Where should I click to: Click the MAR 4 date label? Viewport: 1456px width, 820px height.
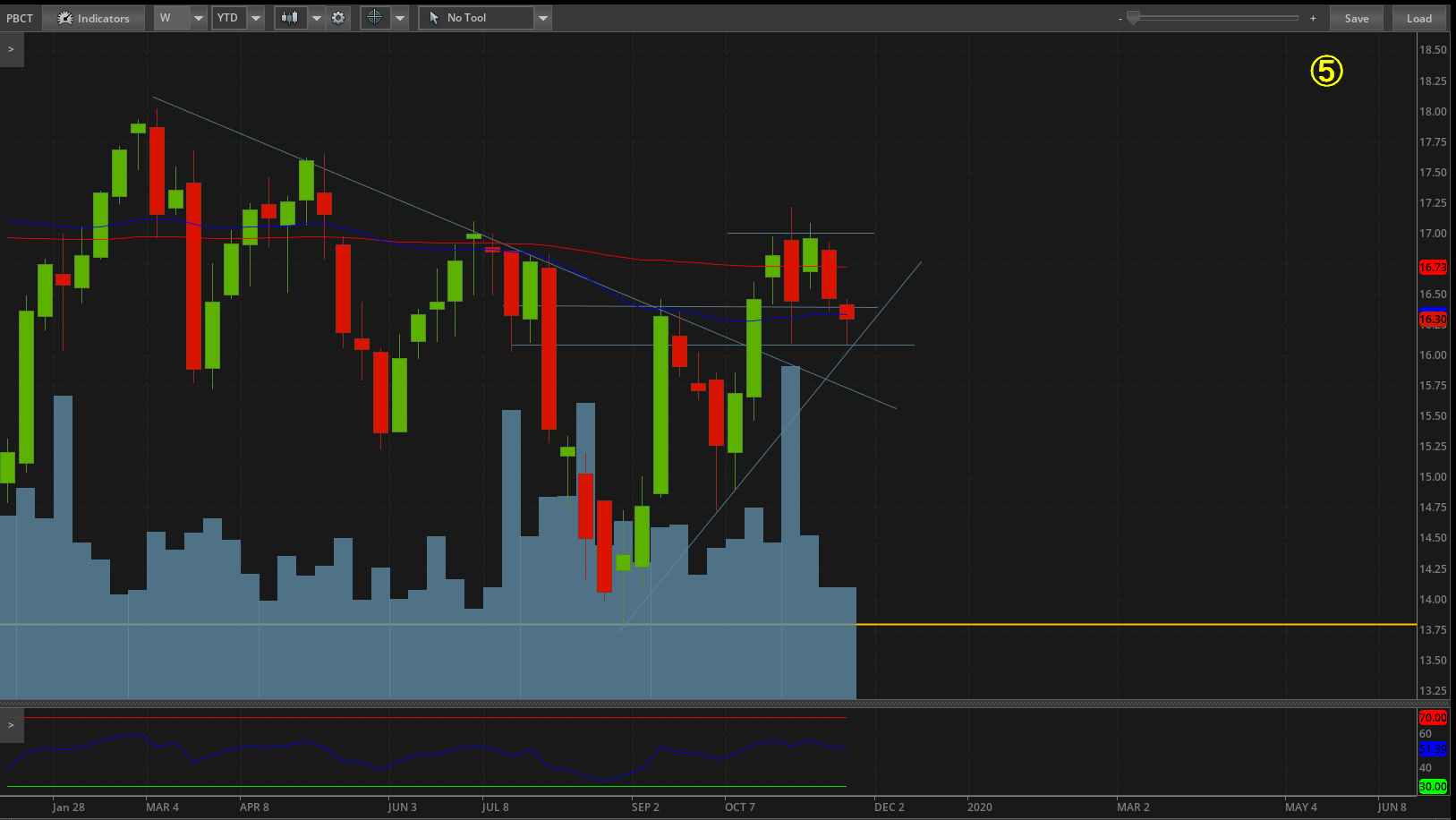[162, 807]
